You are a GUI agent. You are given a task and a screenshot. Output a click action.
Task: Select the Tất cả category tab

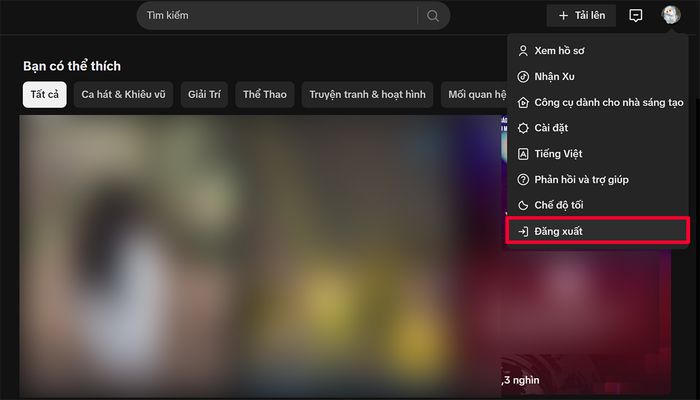coord(45,95)
